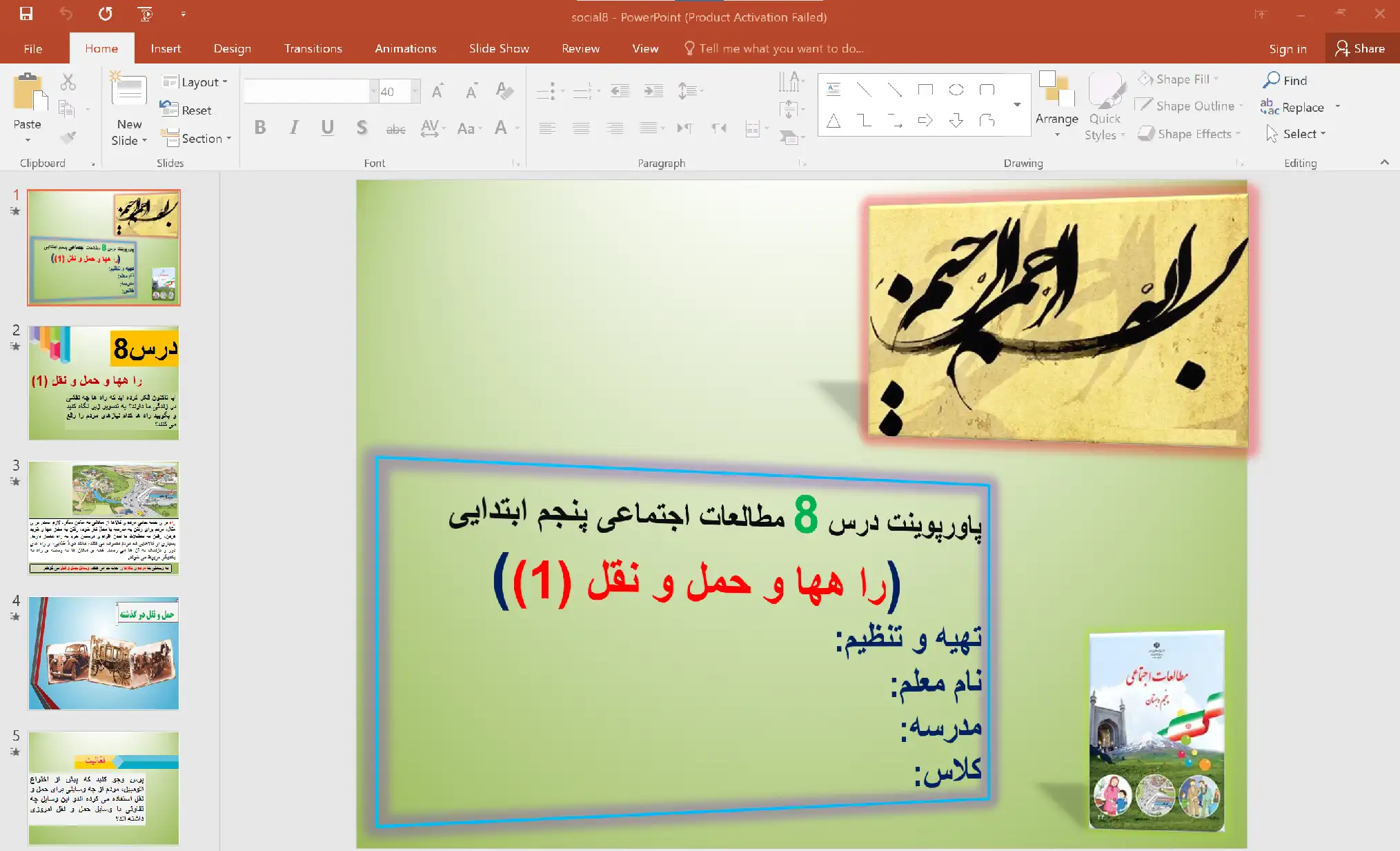Change Font Color with the color swatch
1400x851 pixels.
[x=502, y=127]
